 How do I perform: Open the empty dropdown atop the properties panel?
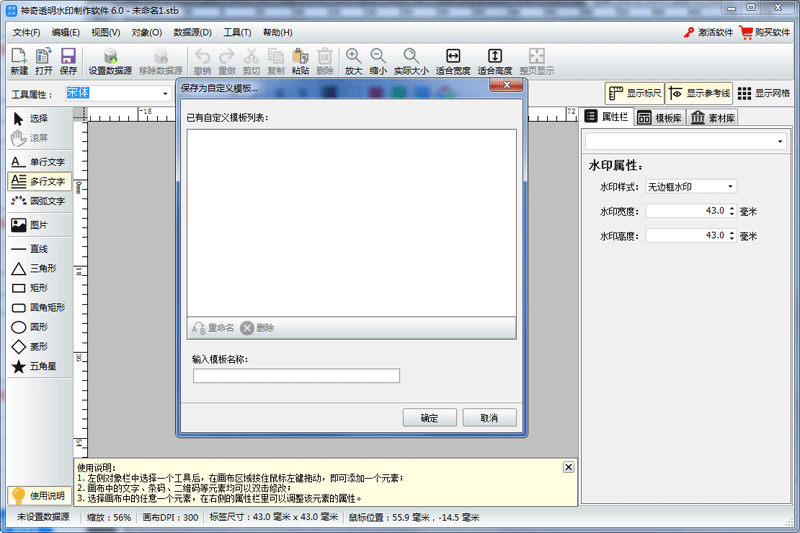[686, 141]
